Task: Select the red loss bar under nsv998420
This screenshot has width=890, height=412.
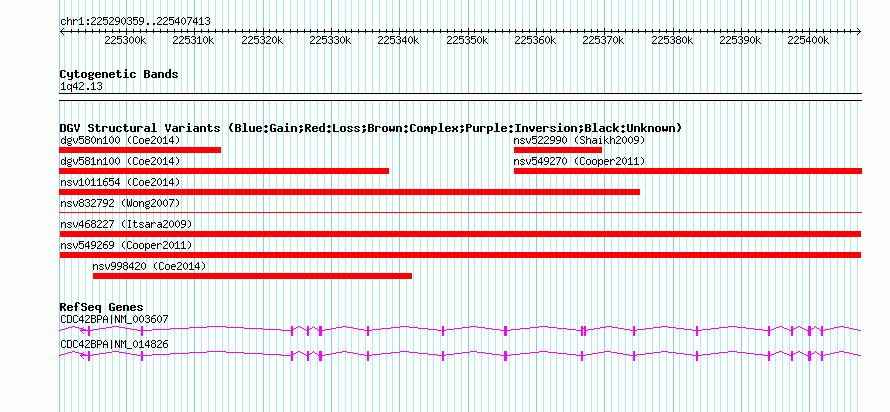Action: pyautogui.click(x=252, y=276)
